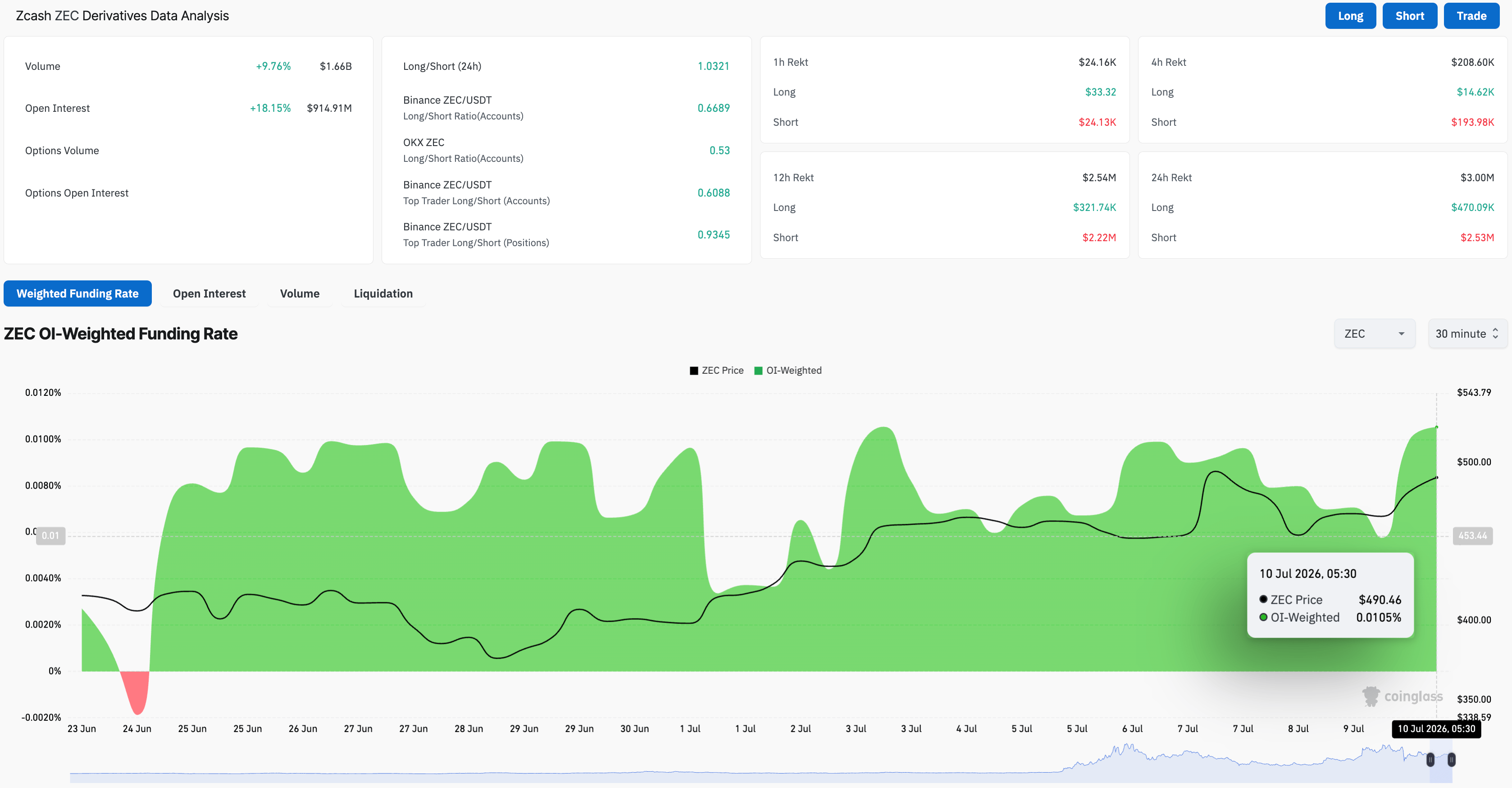Switch to the Open Interest tab

click(209, 293)
